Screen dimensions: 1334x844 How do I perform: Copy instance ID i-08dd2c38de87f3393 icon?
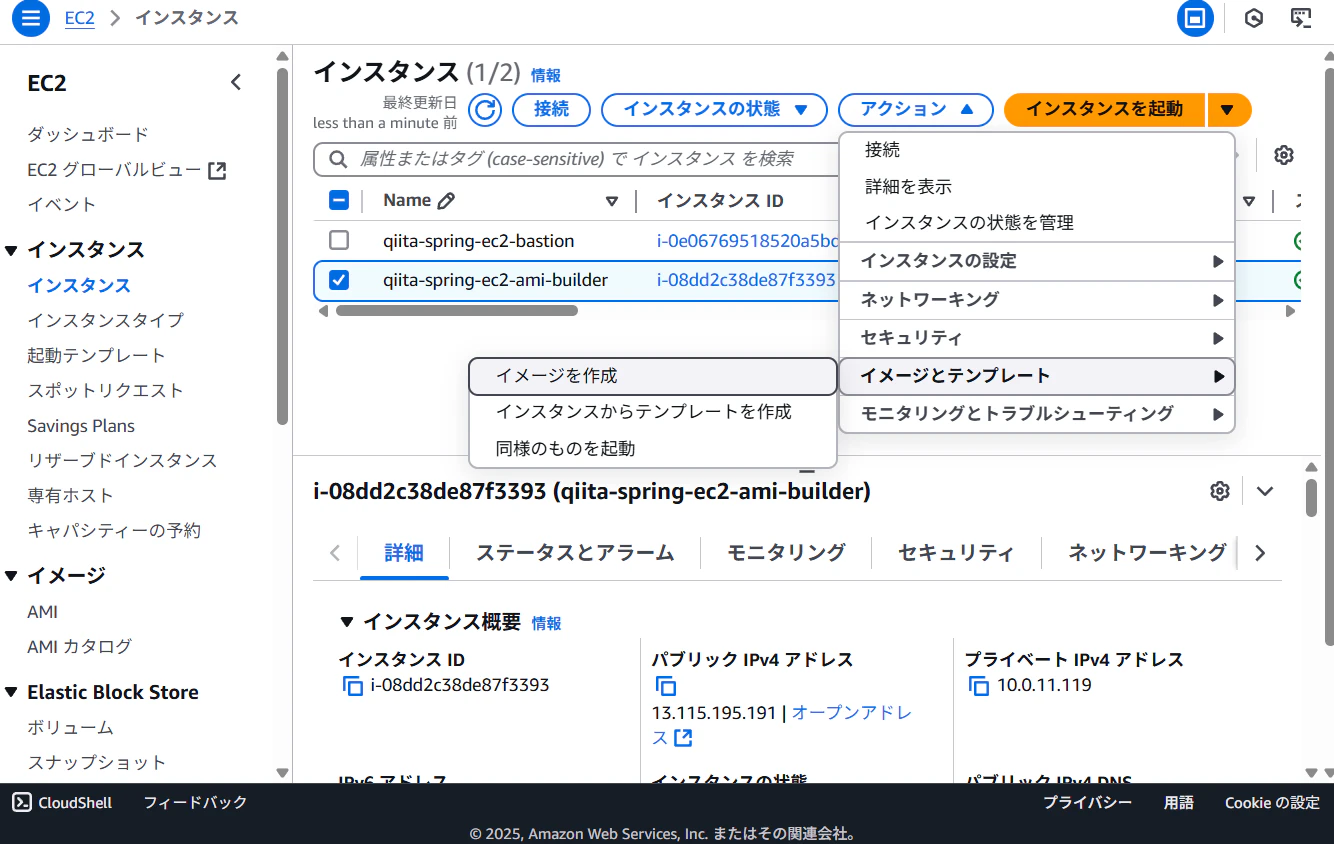coord(352,686)
